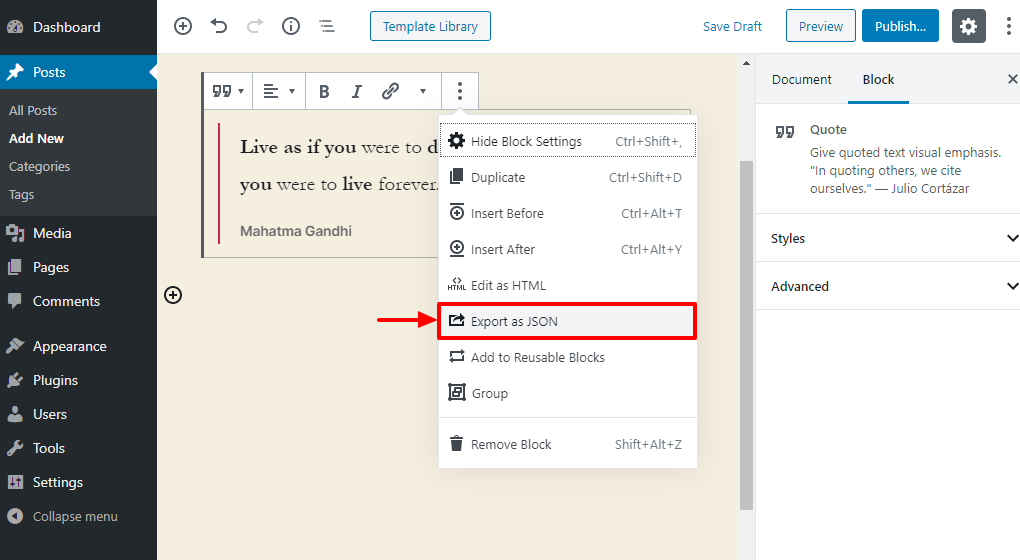Image resolution: width=1020 pixels, height=560 pixels.
Task: Click the undo arrow icon
Action: 219,27
